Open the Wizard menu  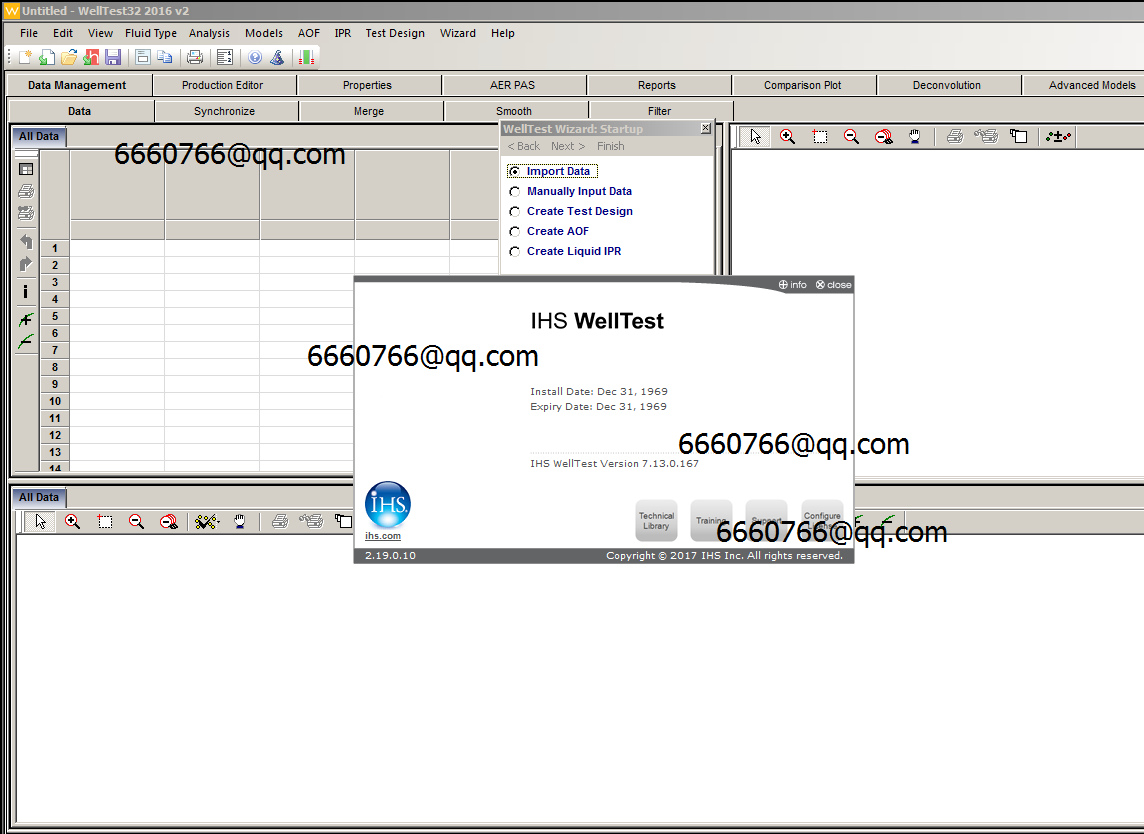click(457, 33)
